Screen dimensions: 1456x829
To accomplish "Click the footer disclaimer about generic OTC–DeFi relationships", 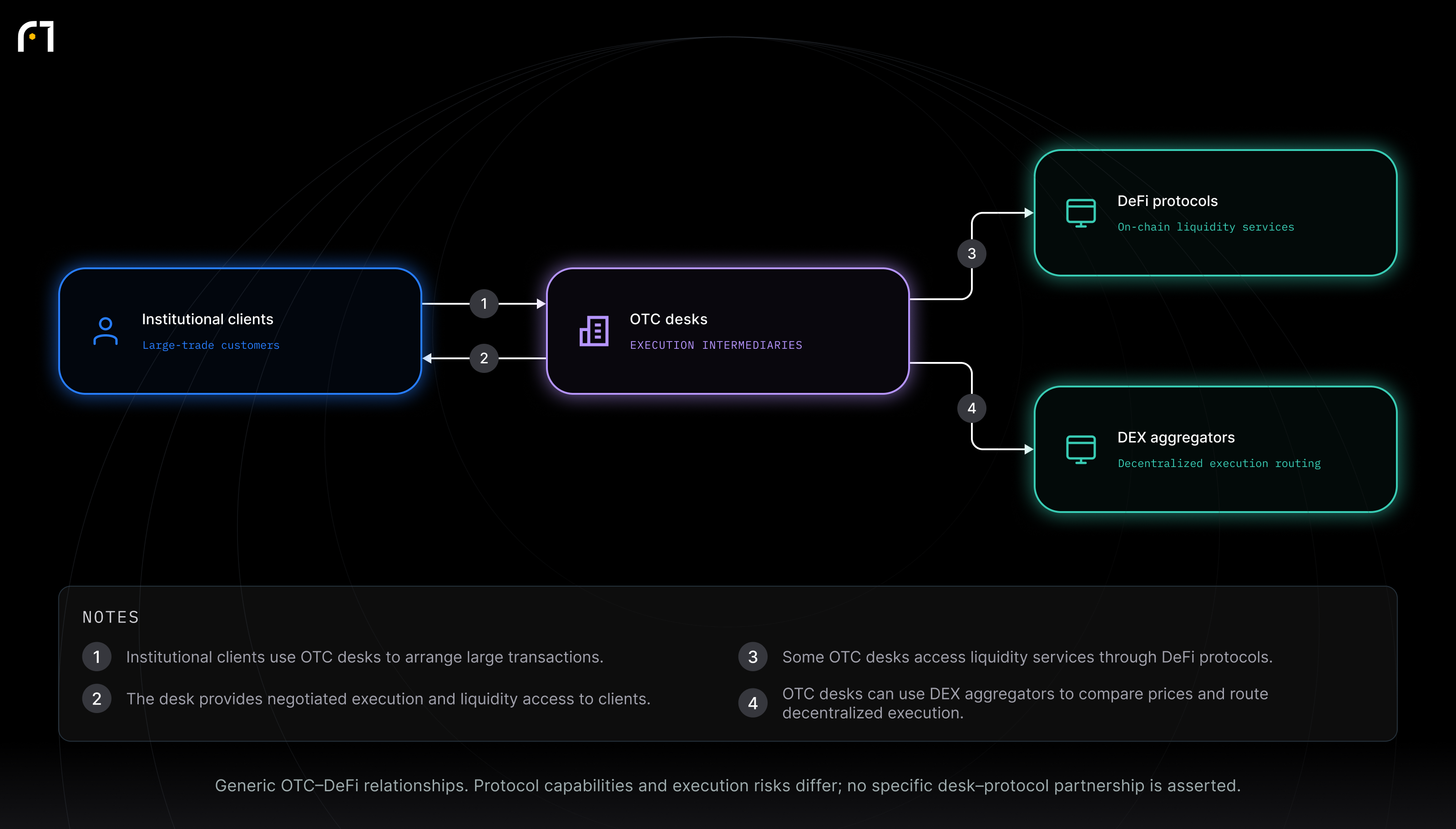I will click(728, 786).
